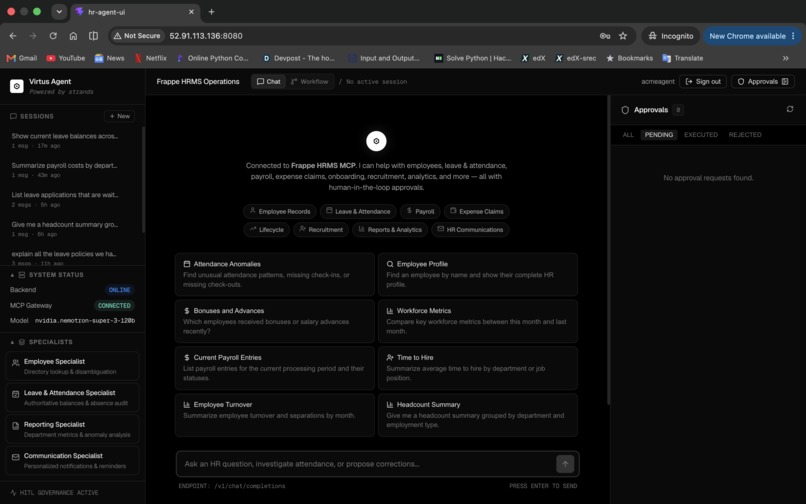Click the Leave & Attendance chip

click(358, 211)
